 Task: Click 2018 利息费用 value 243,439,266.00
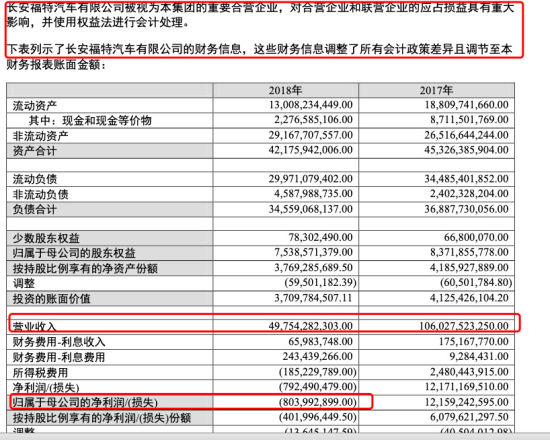click(x=317, y=356)
